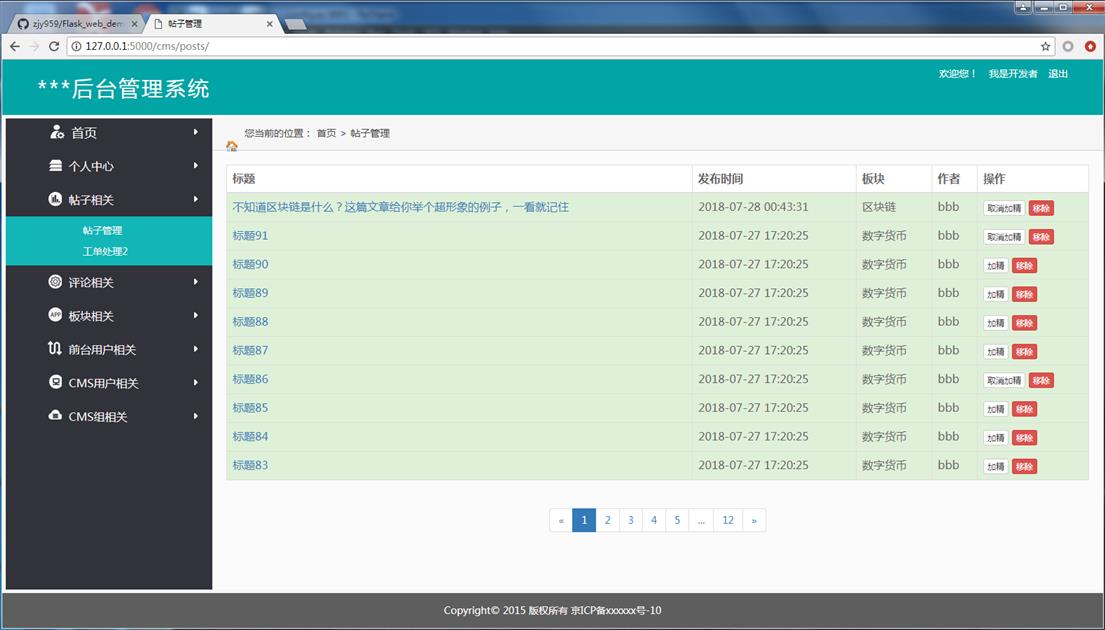1105x630 pixels.
Task: Click the site info icon in the address bar
Action: click(77, 47)
